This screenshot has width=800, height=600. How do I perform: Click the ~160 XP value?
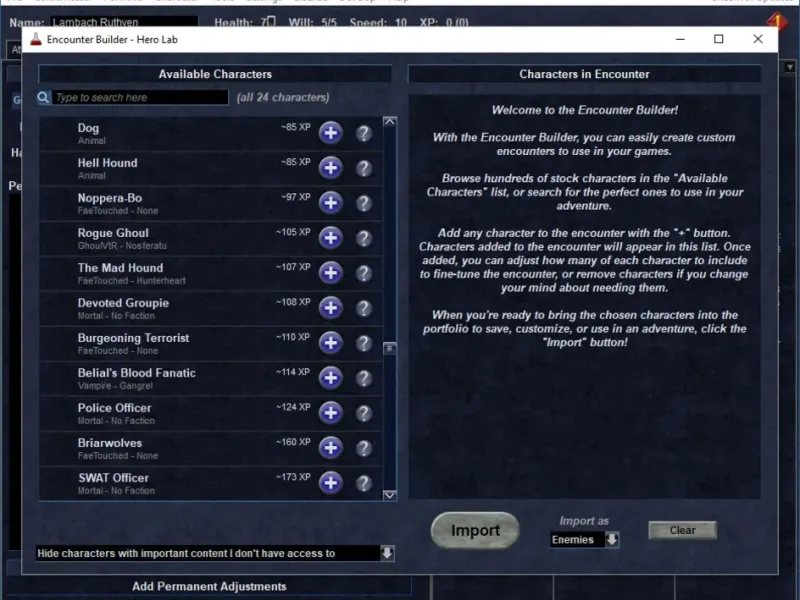(x=293, y=442)
